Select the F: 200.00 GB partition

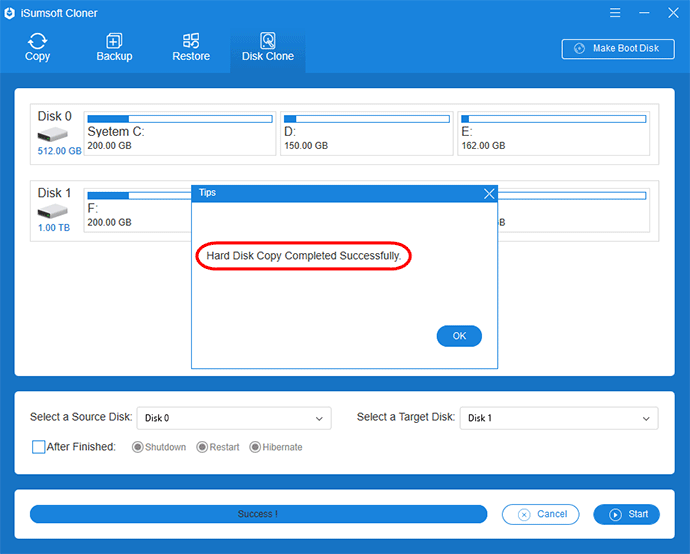tap(138, 210)
